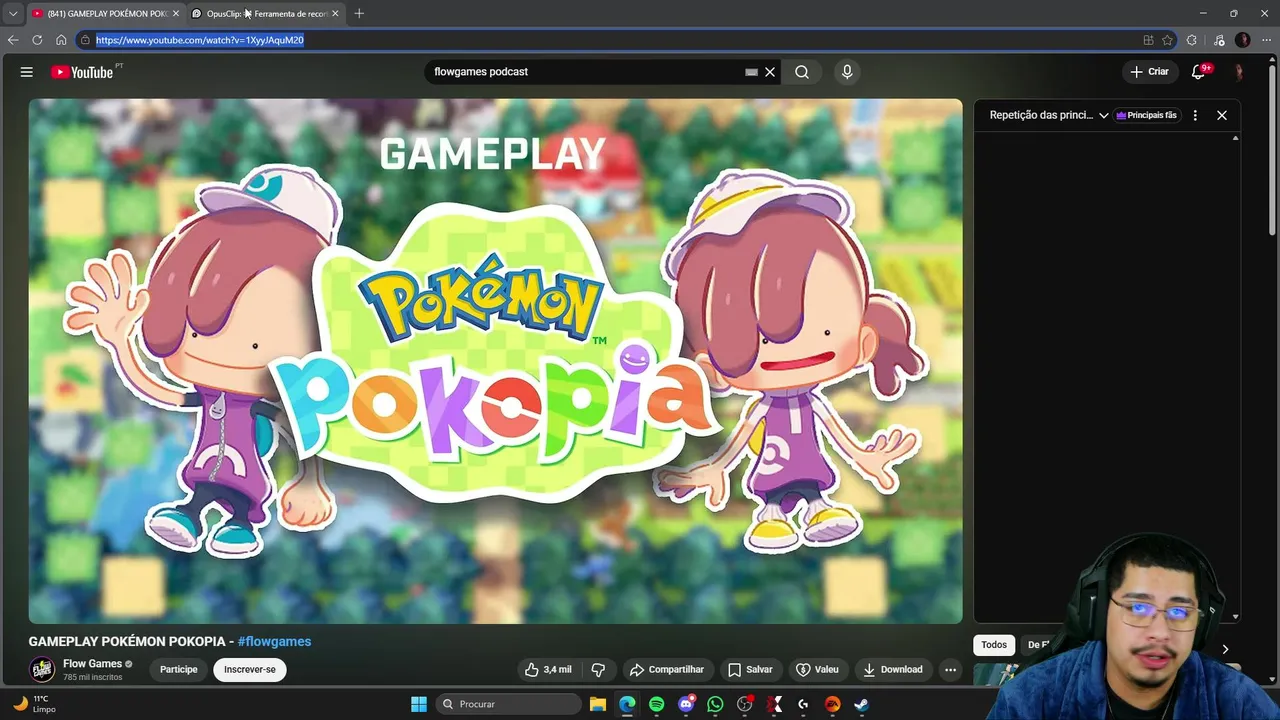Open more actions ellipsis under video

pos(951,670)
